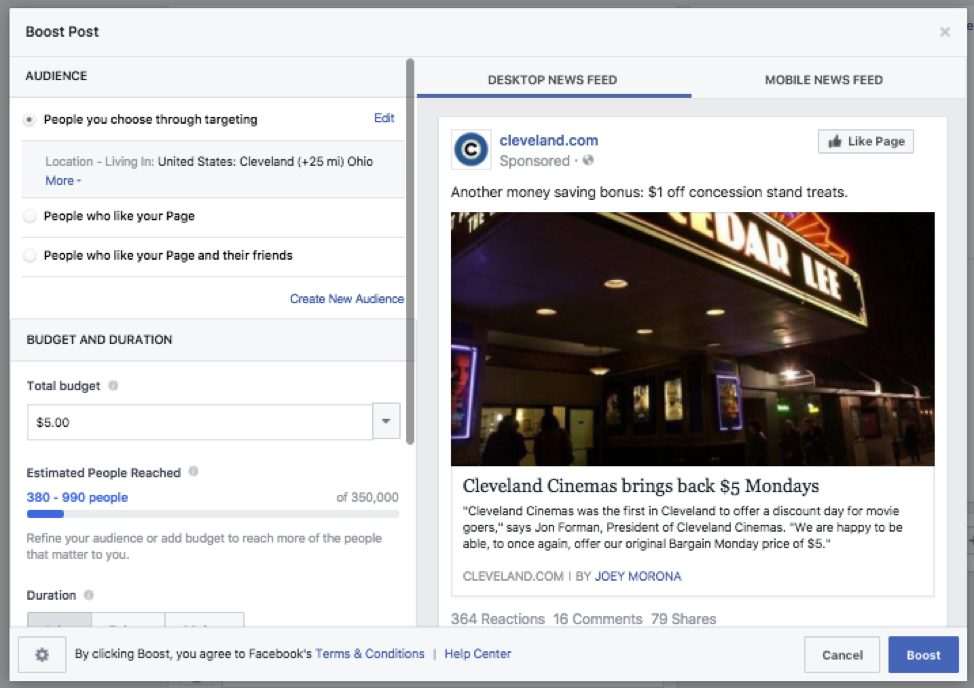Click the 79 Shares count
Viewport: 974px width, 688px height.
[683, 619]
